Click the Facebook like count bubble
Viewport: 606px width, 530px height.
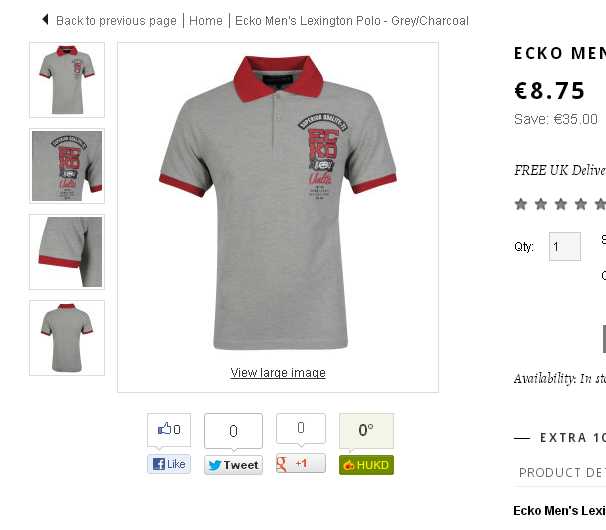click(x=169, y=429)
